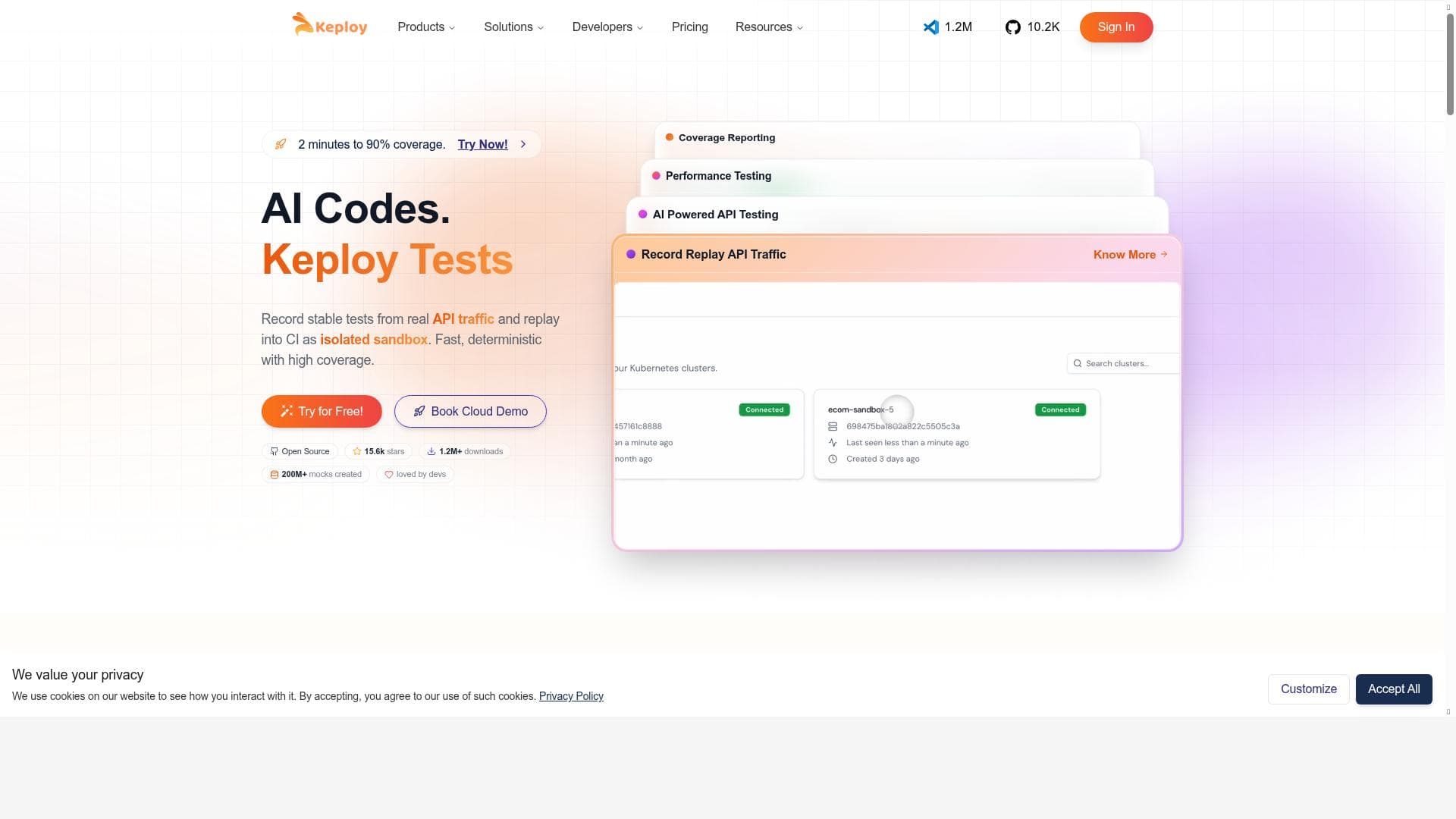The image size is (1456, 819).
Task: Click the Search clusters input field
Action: point(1123,363)
